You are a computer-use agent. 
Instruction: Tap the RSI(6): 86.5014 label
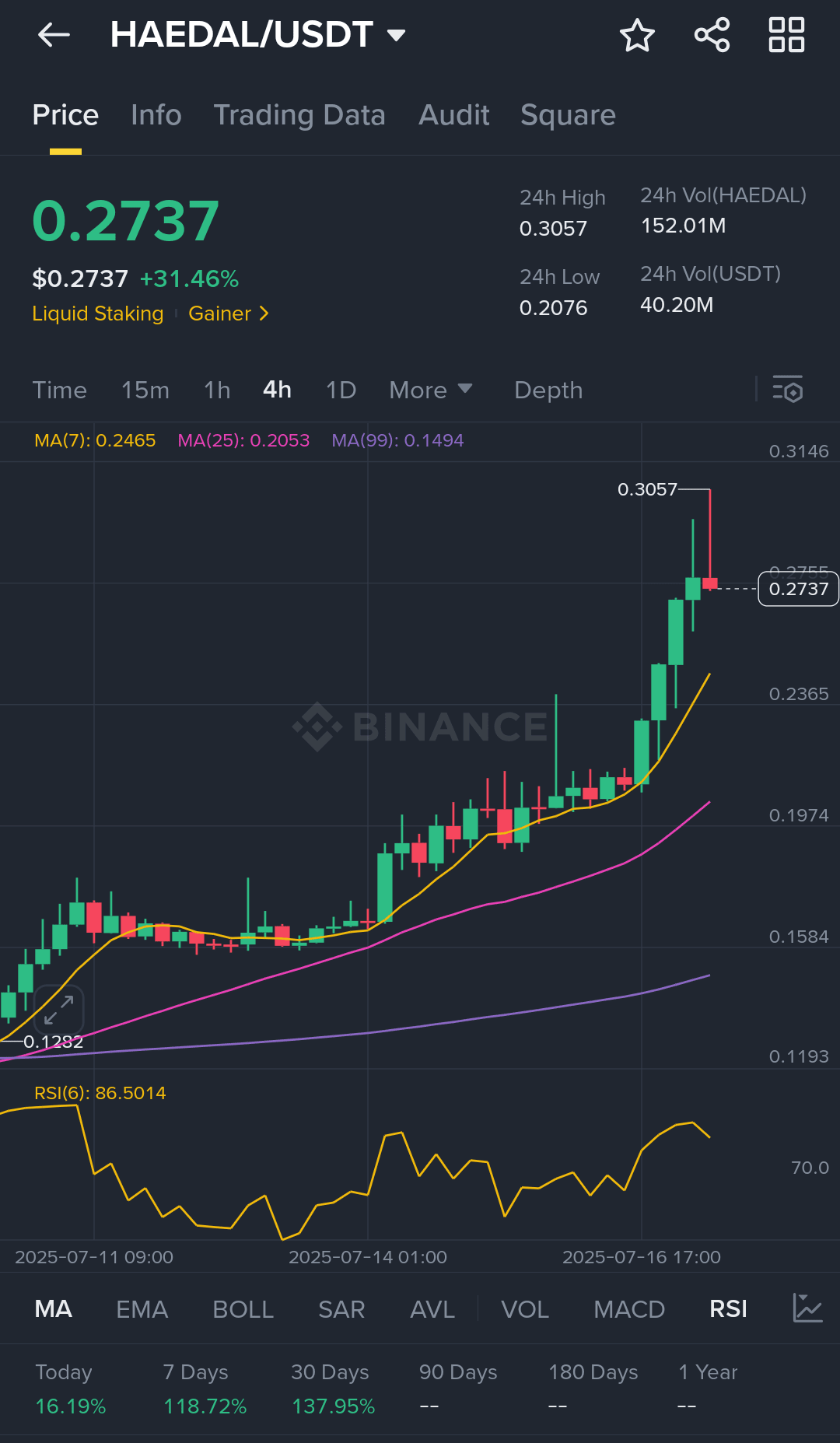100,1093
